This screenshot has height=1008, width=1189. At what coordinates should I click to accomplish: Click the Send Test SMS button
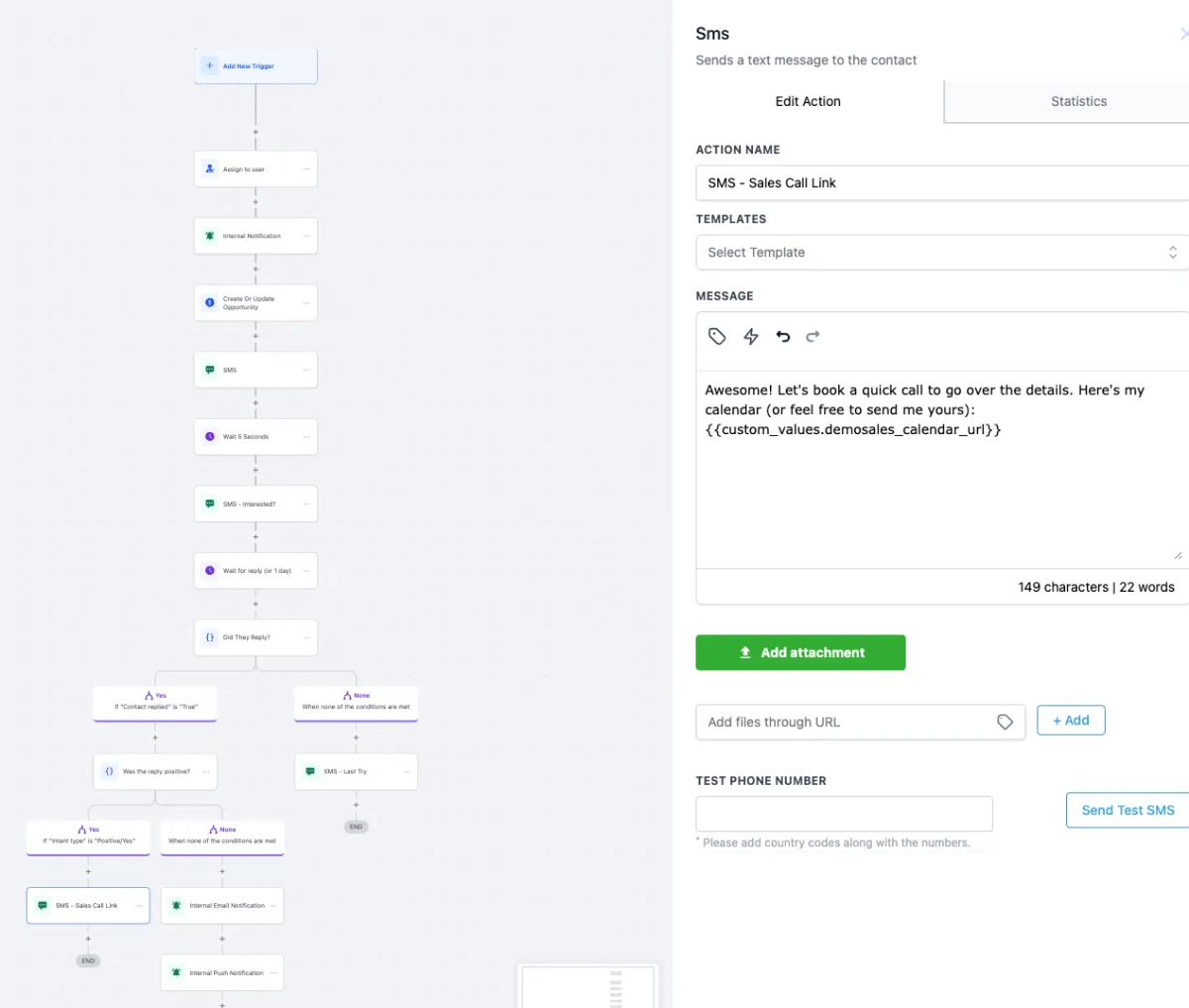pyautogui.click(x=1128, y=810)
